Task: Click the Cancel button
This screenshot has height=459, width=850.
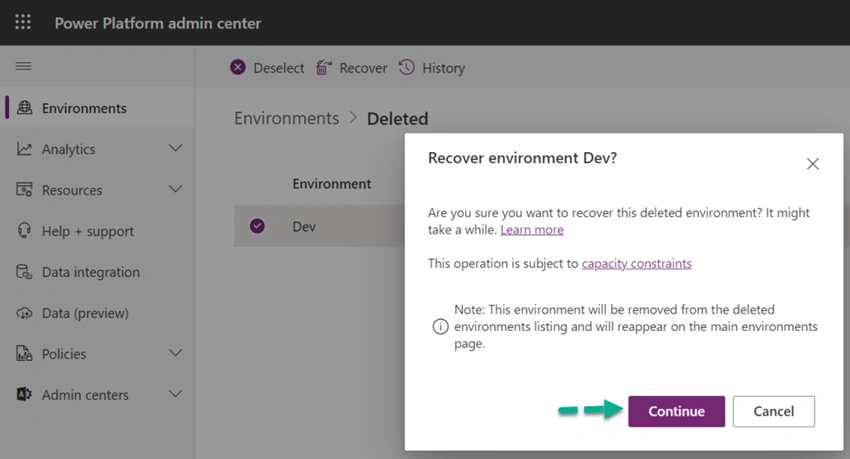Action: pyautogui.click(x=774, y=411)
